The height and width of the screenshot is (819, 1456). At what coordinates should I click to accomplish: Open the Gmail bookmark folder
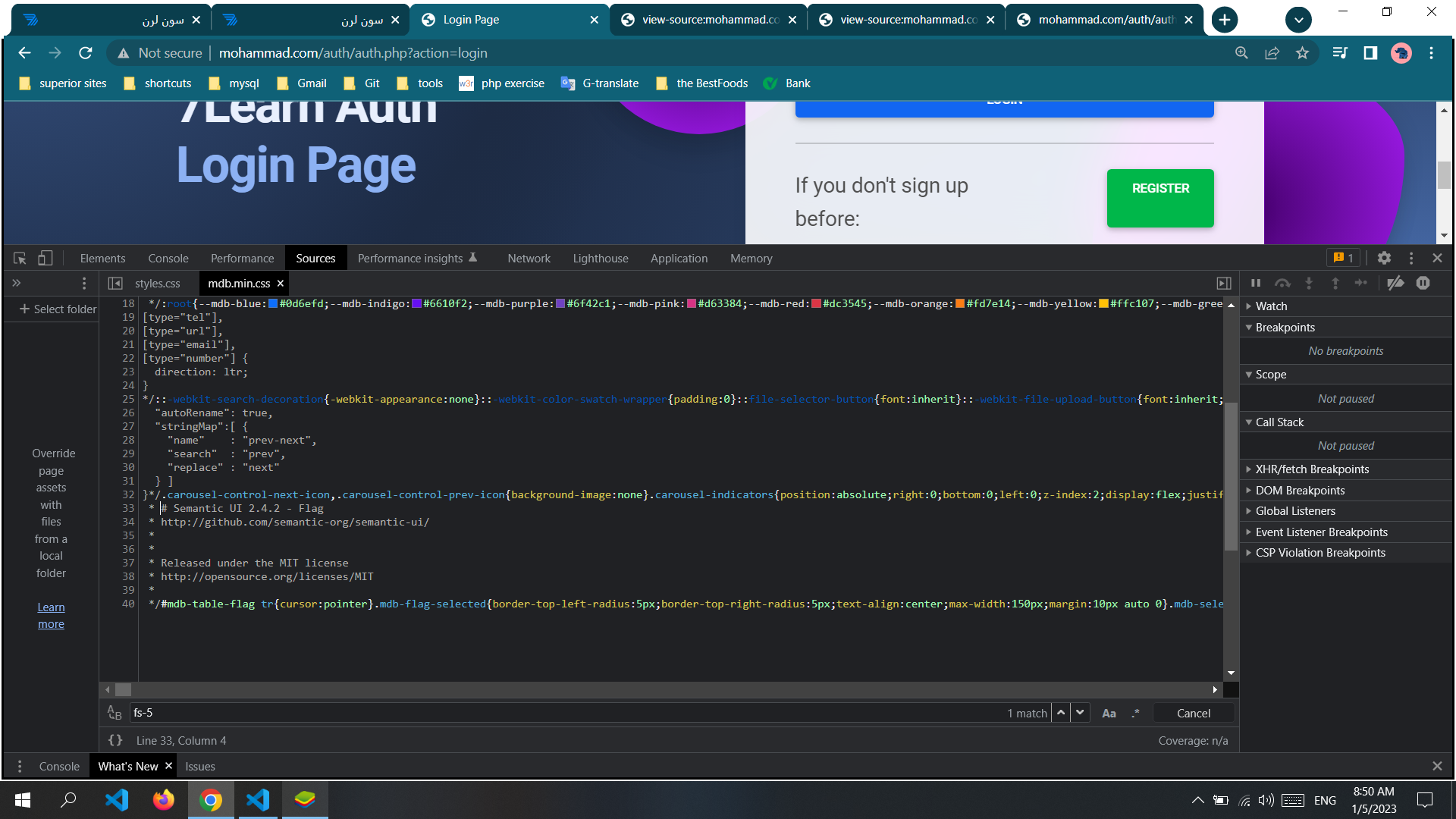(x=302, y=83)
